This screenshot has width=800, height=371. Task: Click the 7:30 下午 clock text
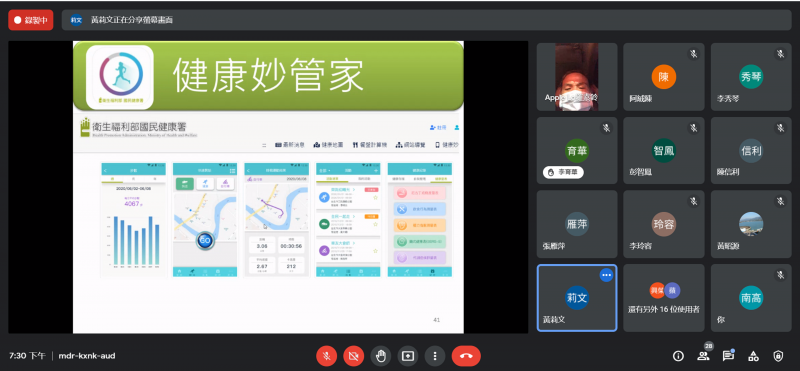click(x=27, y=356)
